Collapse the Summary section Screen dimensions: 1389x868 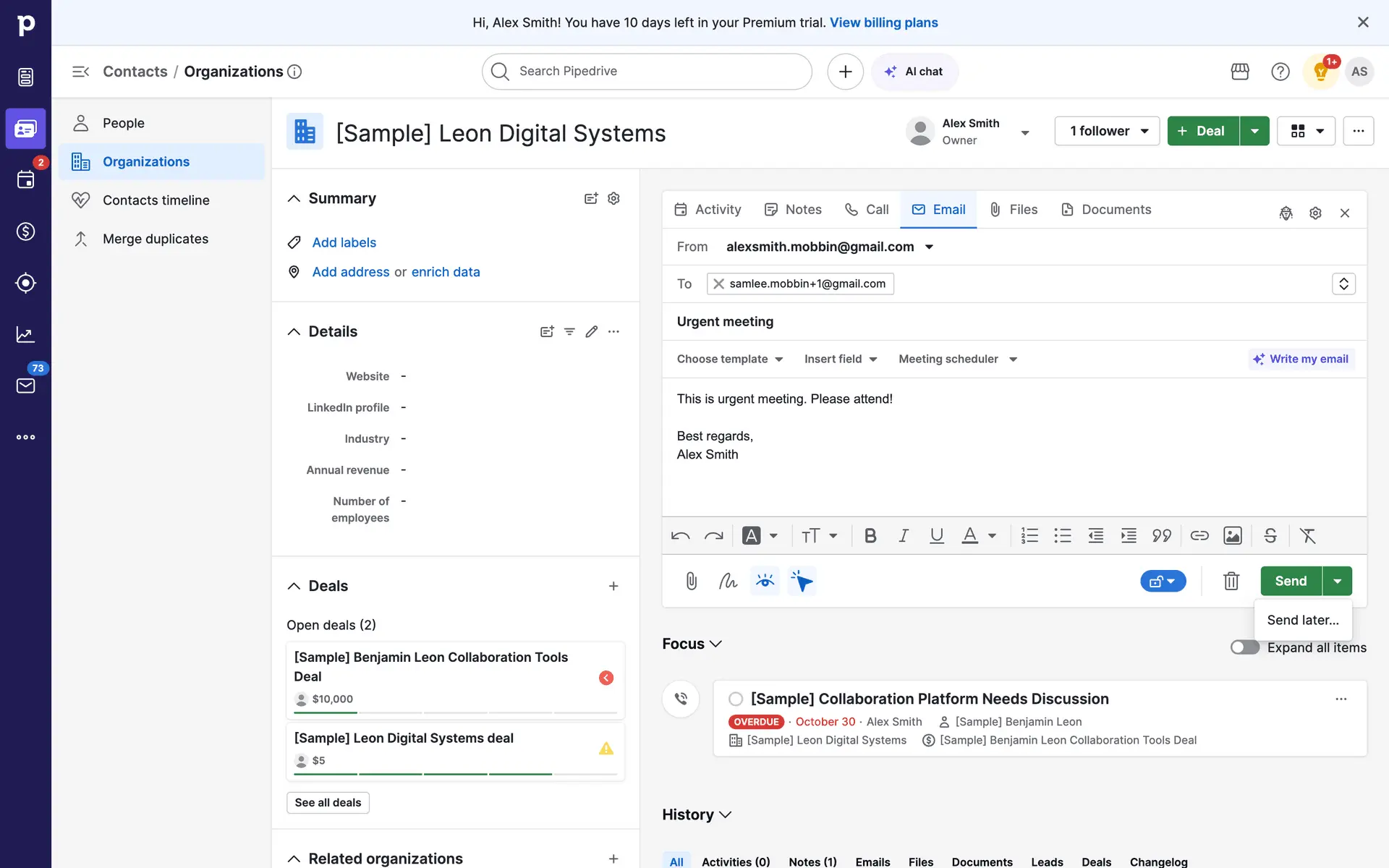coord(294,198)
